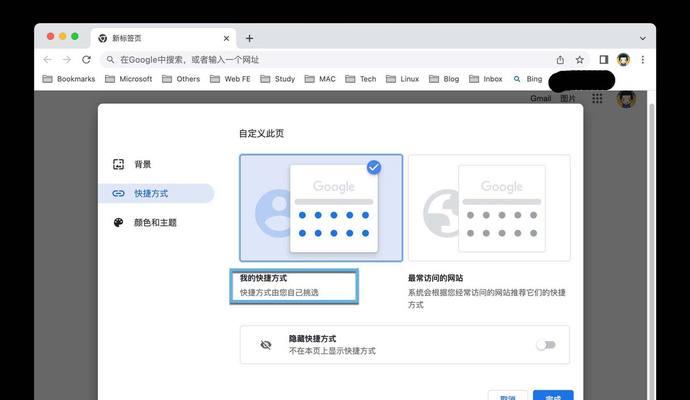
Task: Bookmark this page with the star icon
Action: click(x=580, y=60)
